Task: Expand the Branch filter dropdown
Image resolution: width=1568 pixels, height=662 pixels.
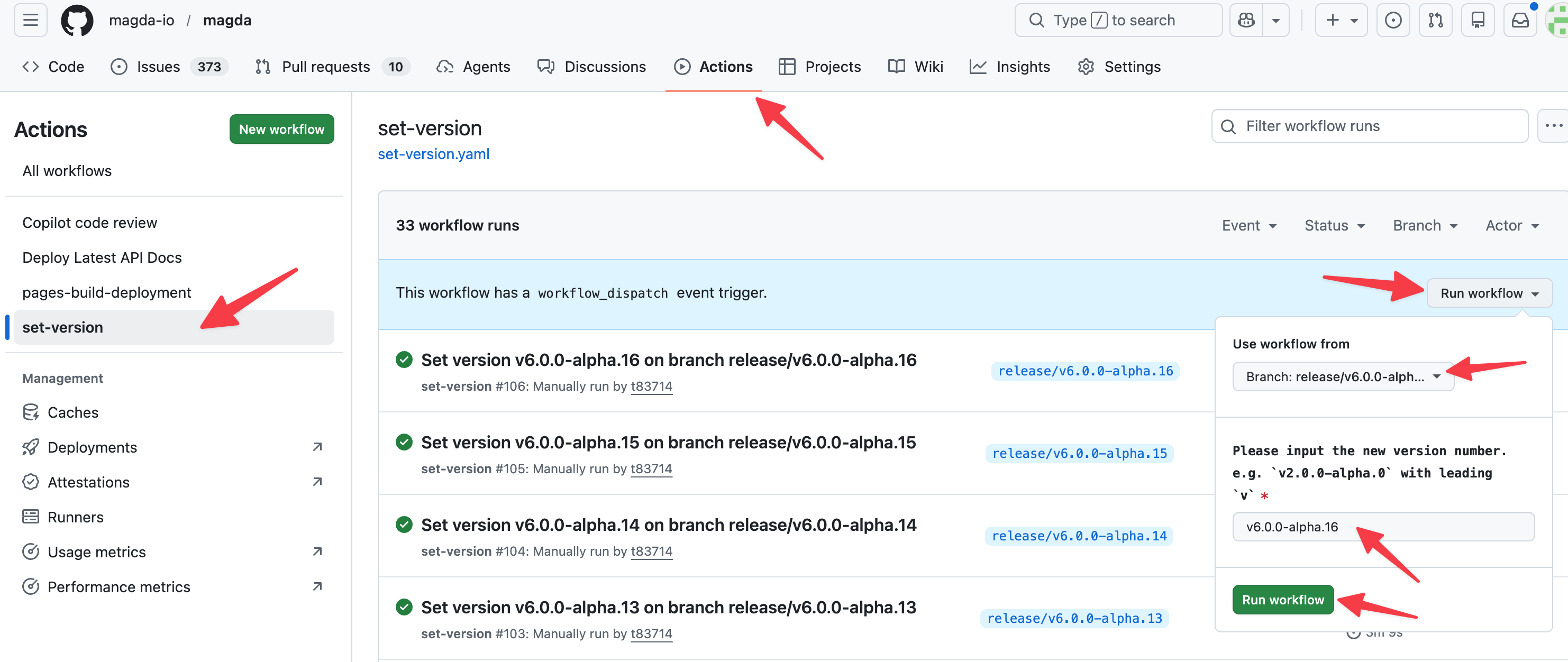Action: pos(1425,225)
